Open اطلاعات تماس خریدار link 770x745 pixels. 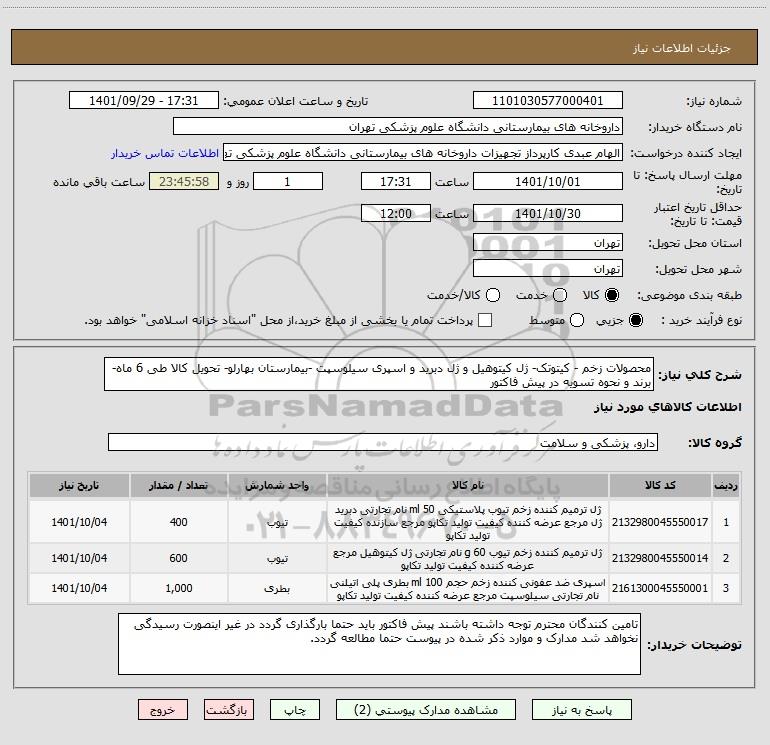(x=165, y=153)
